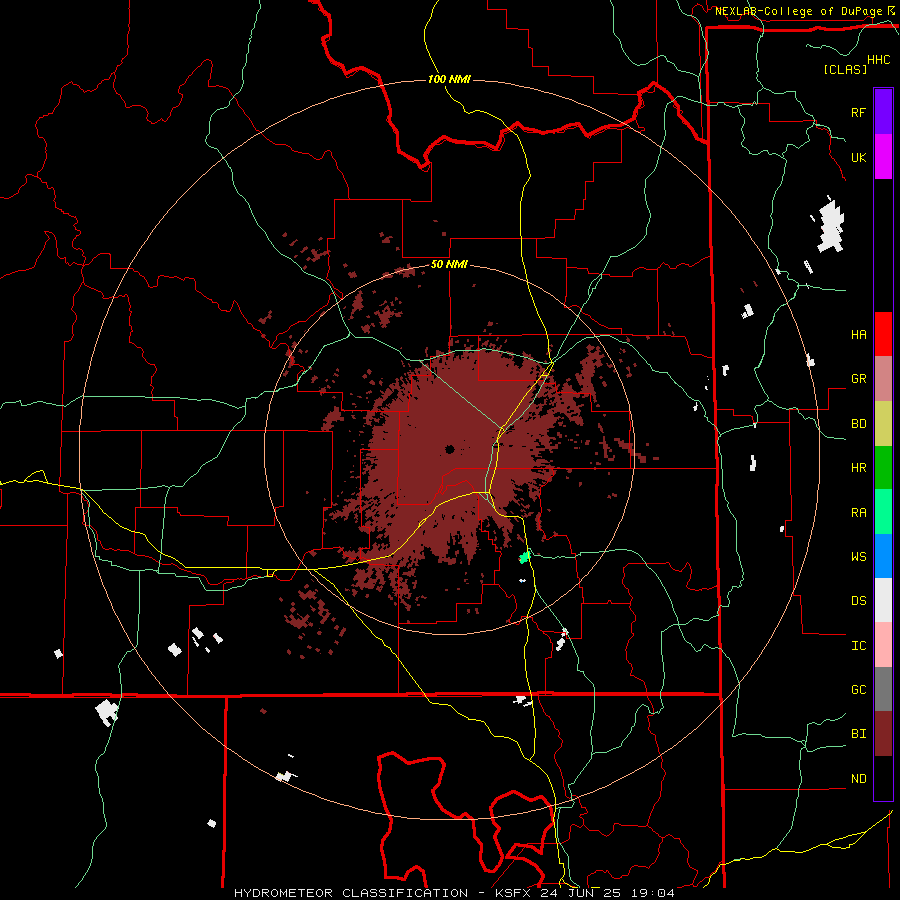Viewport: 900px width, 900px height.
Task: Click the HHC product label
Action: (879, 60)
